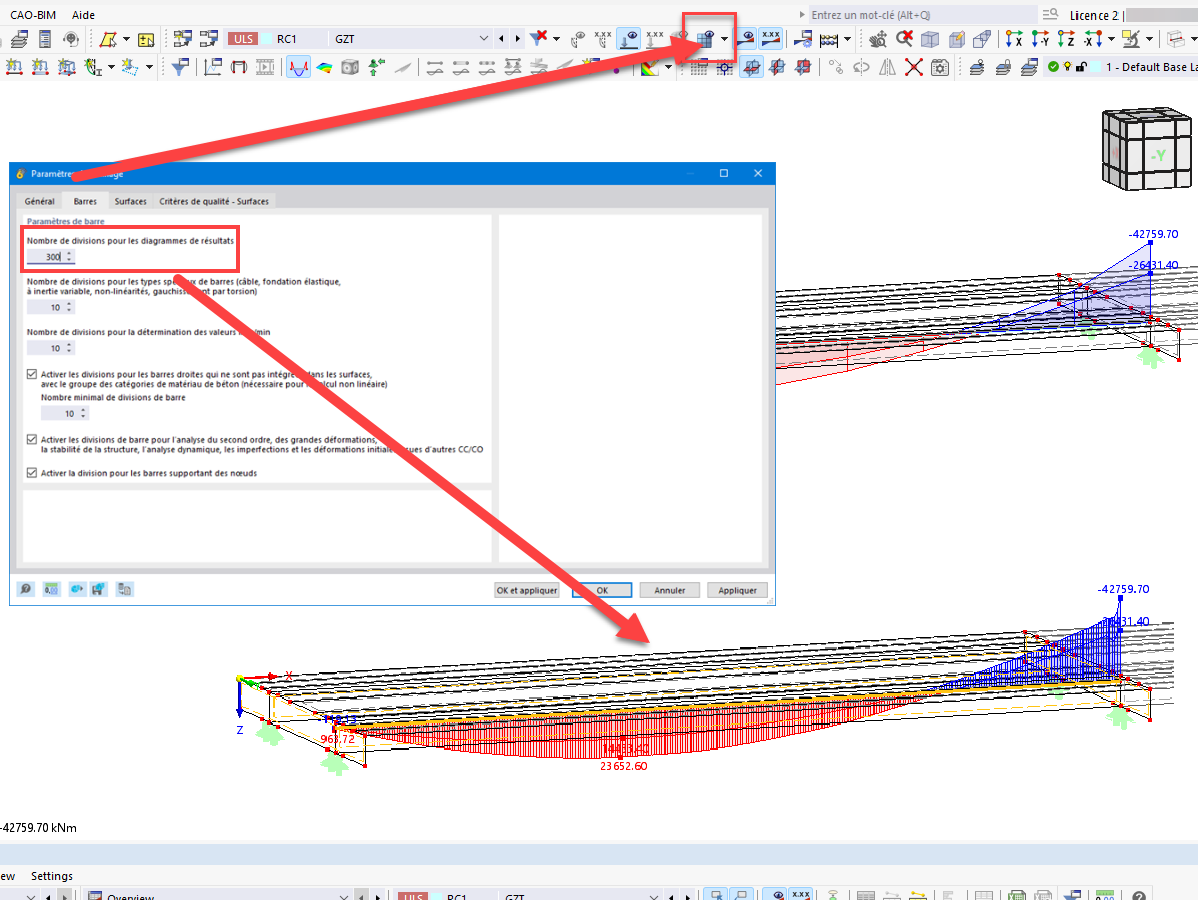Screen dimensions: 1198x900
Task: Click the delete results filter icon
Action: (539, 37)
